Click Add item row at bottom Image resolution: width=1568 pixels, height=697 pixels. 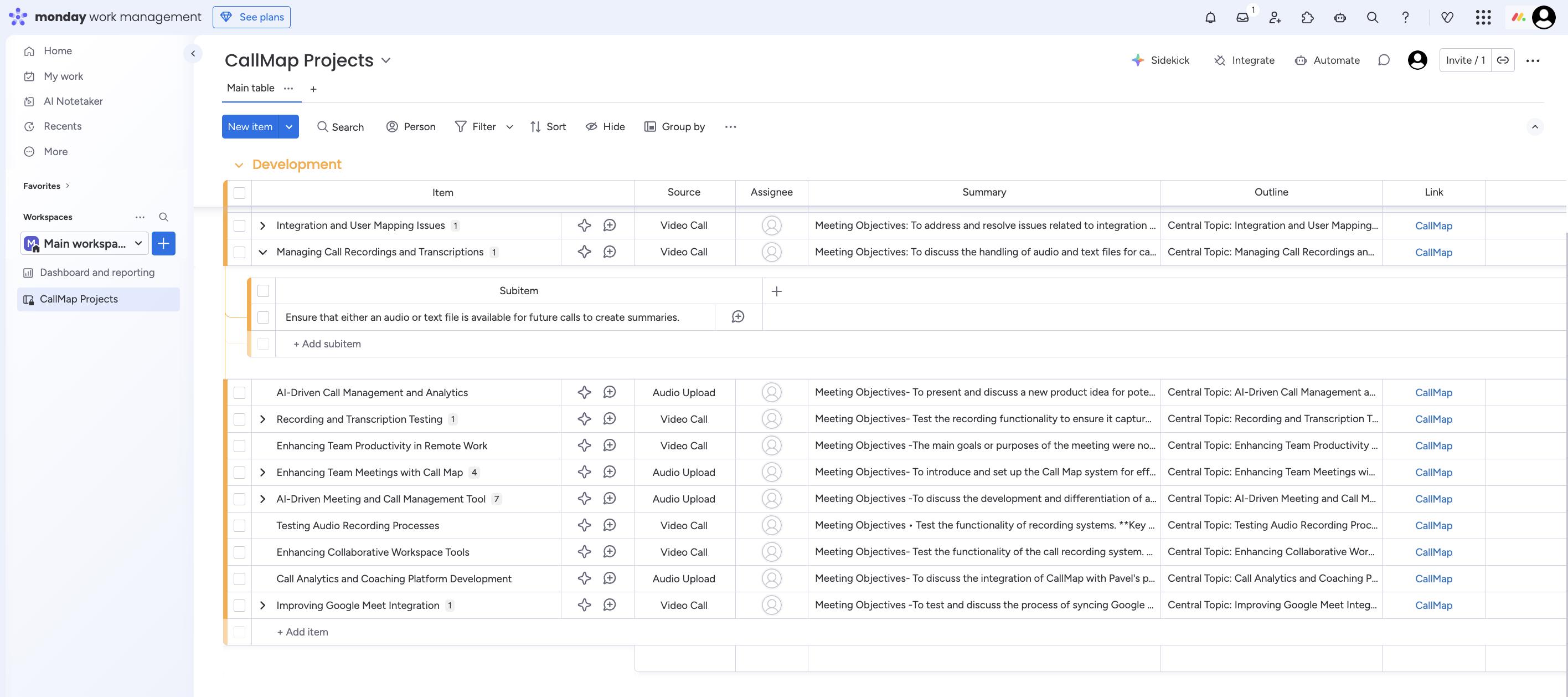[302, 632]
